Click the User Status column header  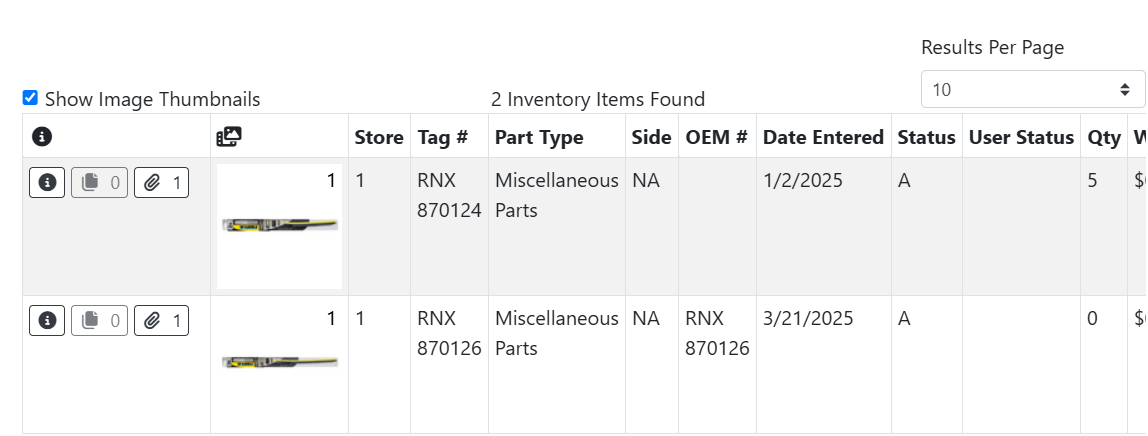[x=1021, y=137]
